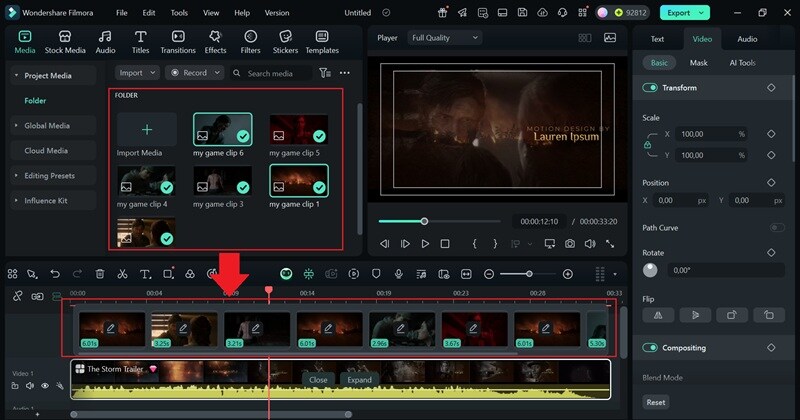Adjust the timeline zoom slider

[x=529, y=274]
